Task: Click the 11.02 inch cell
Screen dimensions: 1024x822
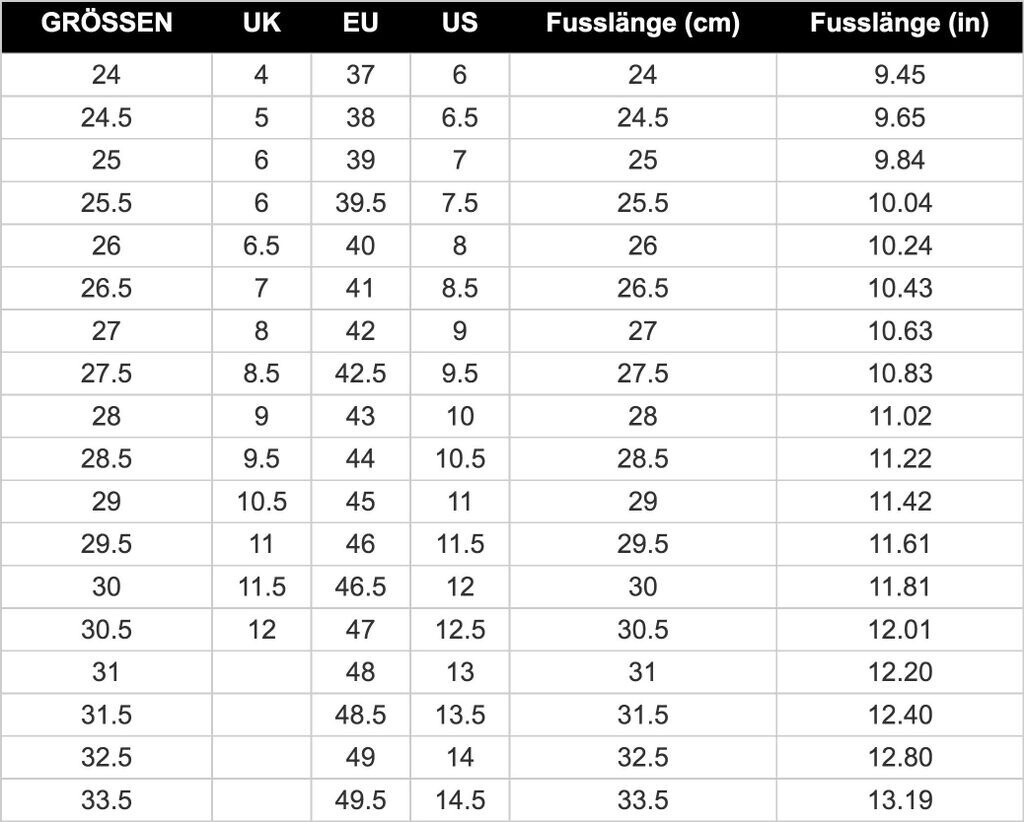Action: [x=899, y=416]
